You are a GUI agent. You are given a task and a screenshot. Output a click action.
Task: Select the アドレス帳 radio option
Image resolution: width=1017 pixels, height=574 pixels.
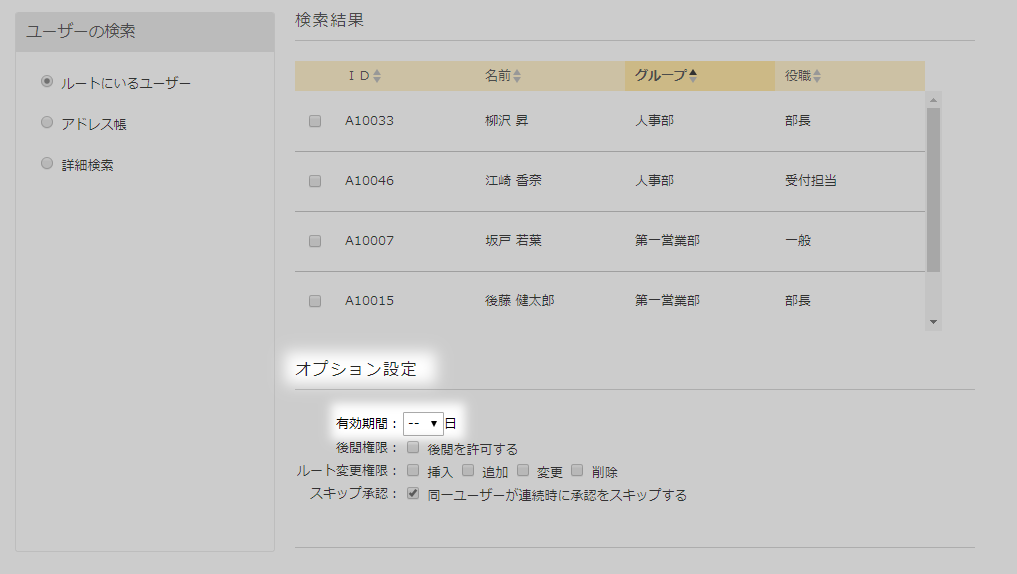tap(47, 122)
